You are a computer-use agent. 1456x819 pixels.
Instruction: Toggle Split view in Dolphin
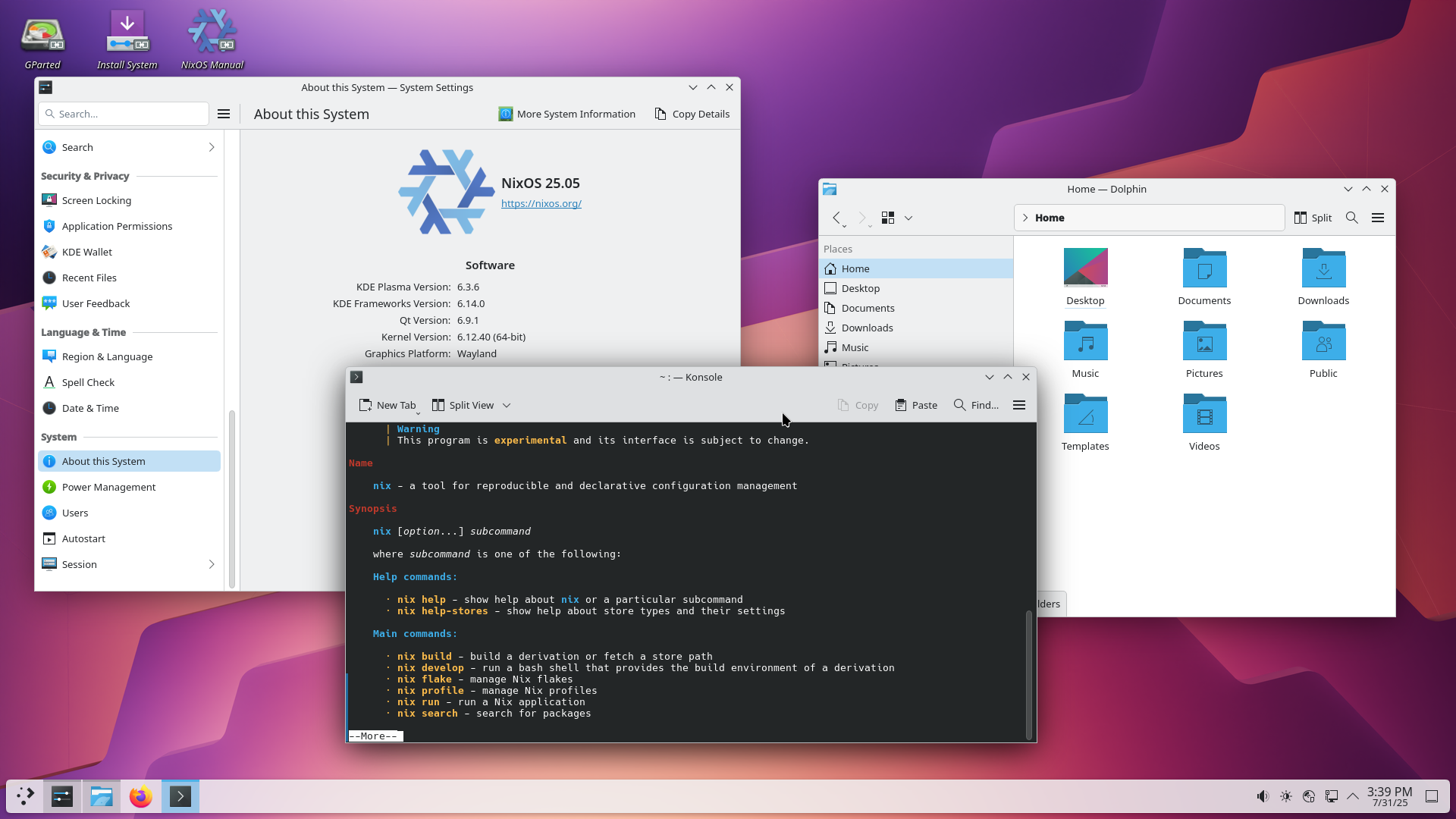point(1313,218)
